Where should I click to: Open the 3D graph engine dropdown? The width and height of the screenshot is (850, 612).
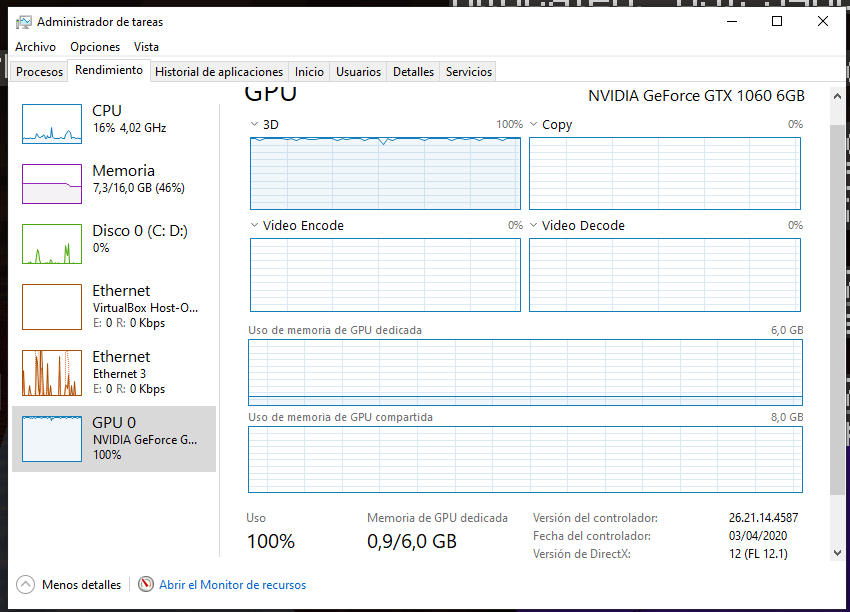[255, 125]
